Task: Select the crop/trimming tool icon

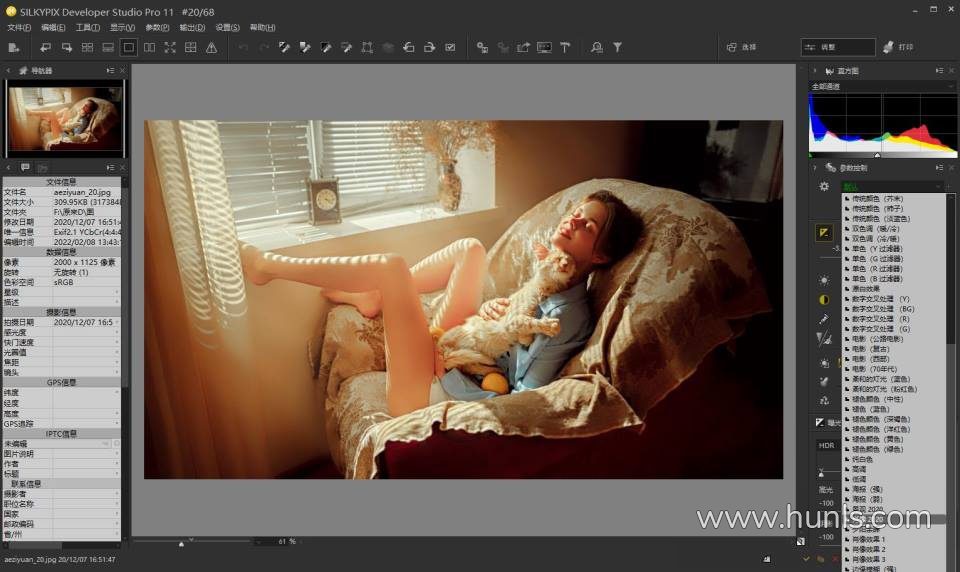Action: click(x=367, y=47)
